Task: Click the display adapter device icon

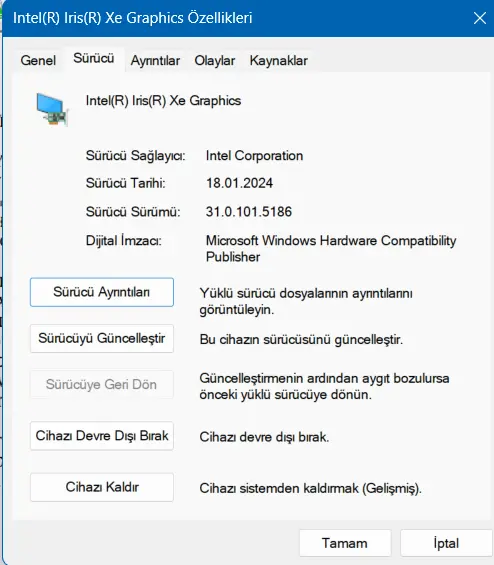Action: (x=52, y=110)
